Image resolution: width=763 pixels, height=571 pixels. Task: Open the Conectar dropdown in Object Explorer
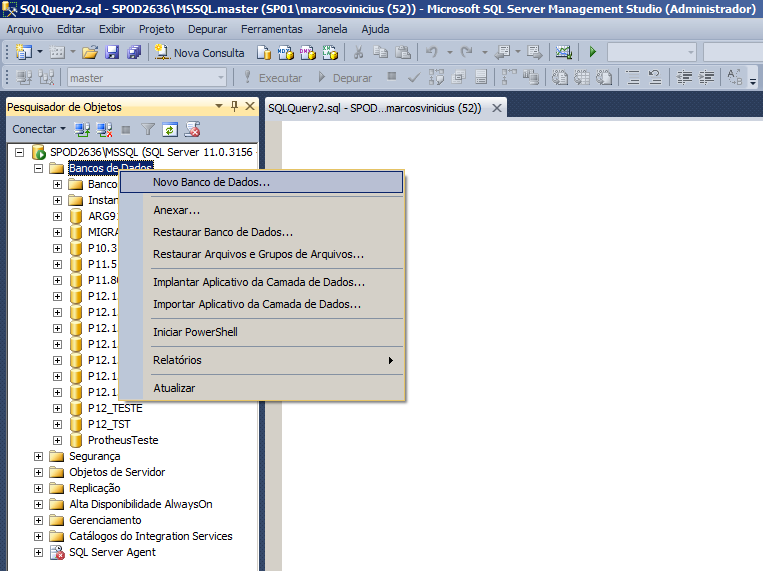(39, 129)
